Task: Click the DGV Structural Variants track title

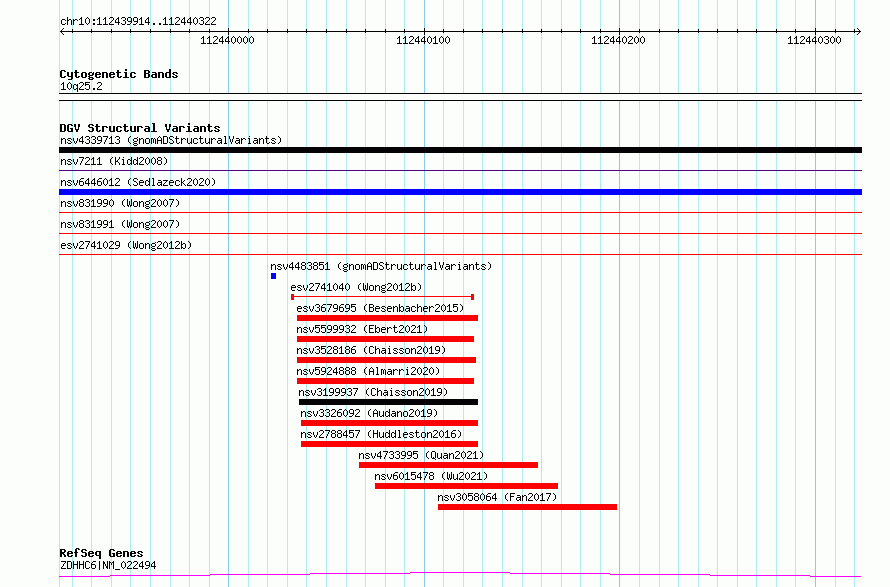Action: pos(139,128)
